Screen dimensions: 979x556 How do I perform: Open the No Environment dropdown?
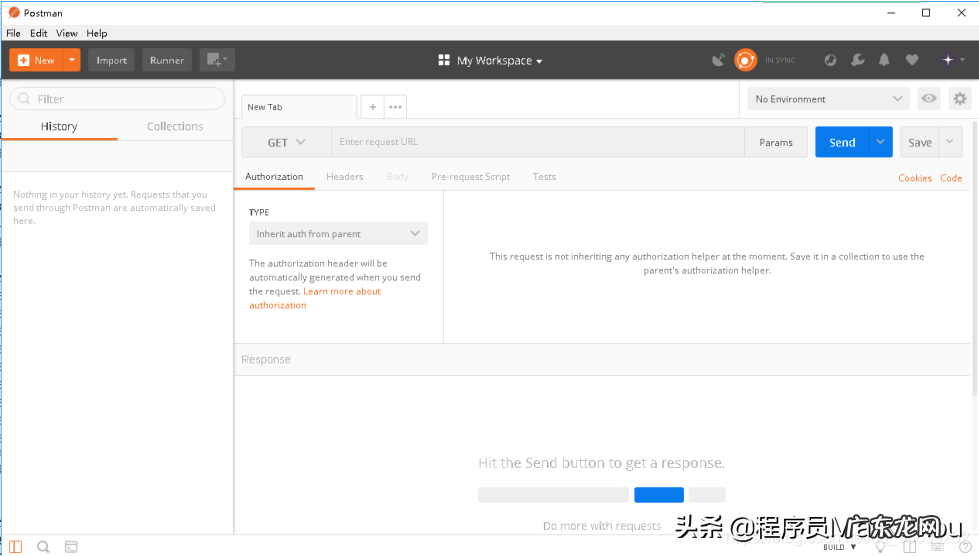click(828, 99)
